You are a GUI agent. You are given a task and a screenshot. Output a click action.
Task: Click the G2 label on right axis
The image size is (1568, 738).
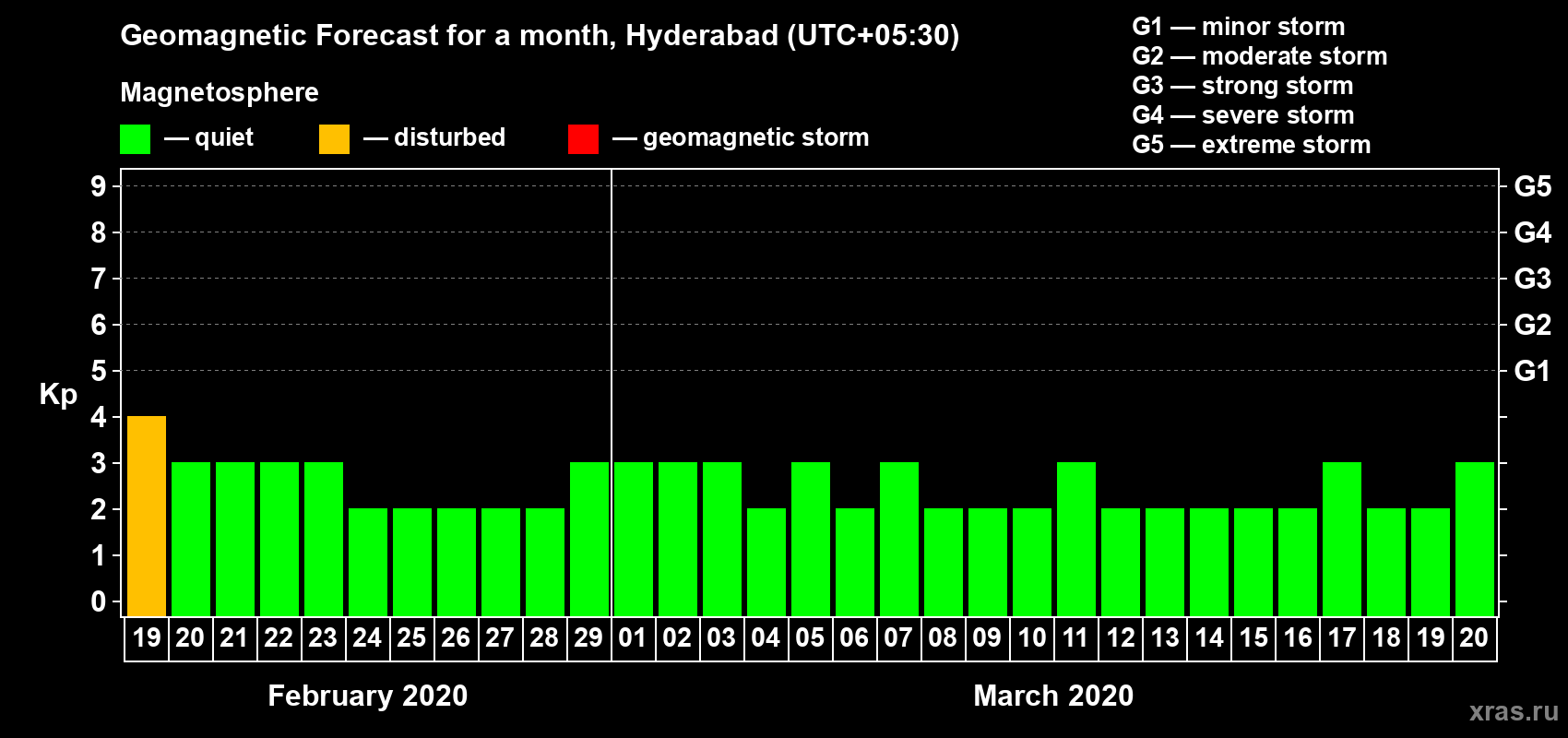1532,325
